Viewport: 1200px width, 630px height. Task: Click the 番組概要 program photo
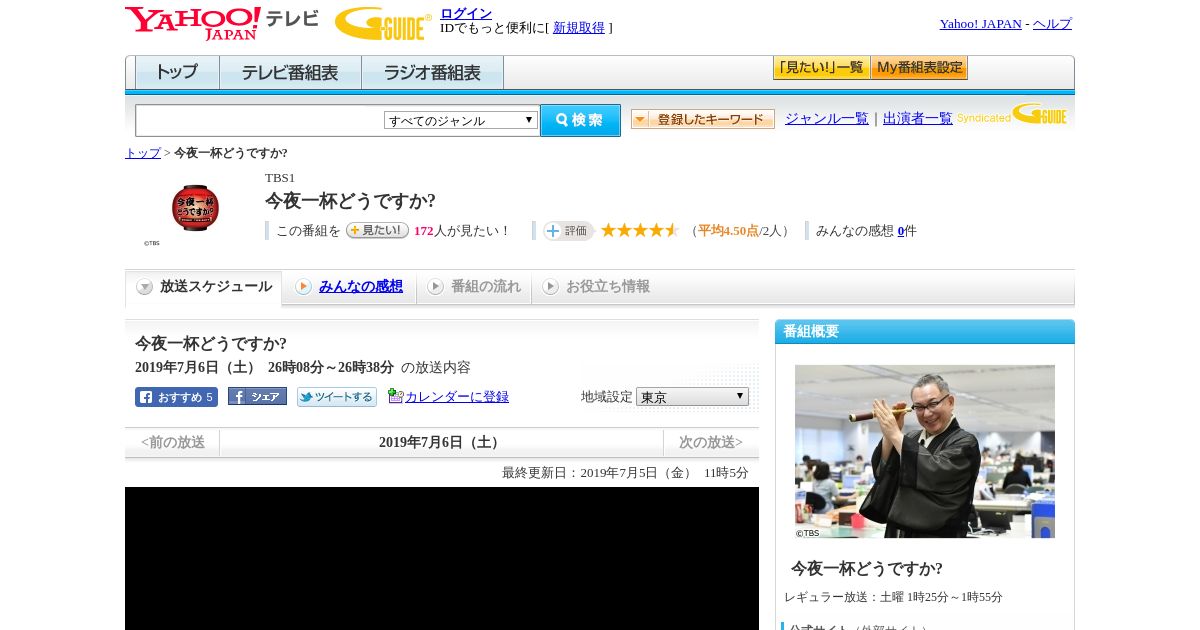pyautogui.click(x=925, y=452)
